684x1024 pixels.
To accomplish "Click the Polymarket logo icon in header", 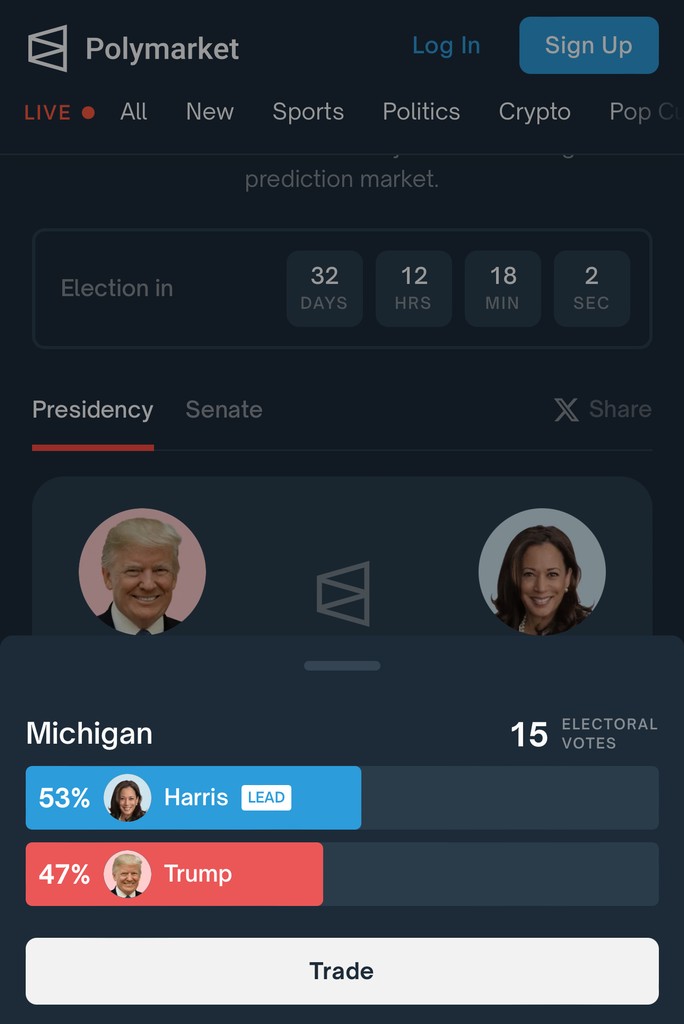I will pyautogui.click(x=48, y=48).
